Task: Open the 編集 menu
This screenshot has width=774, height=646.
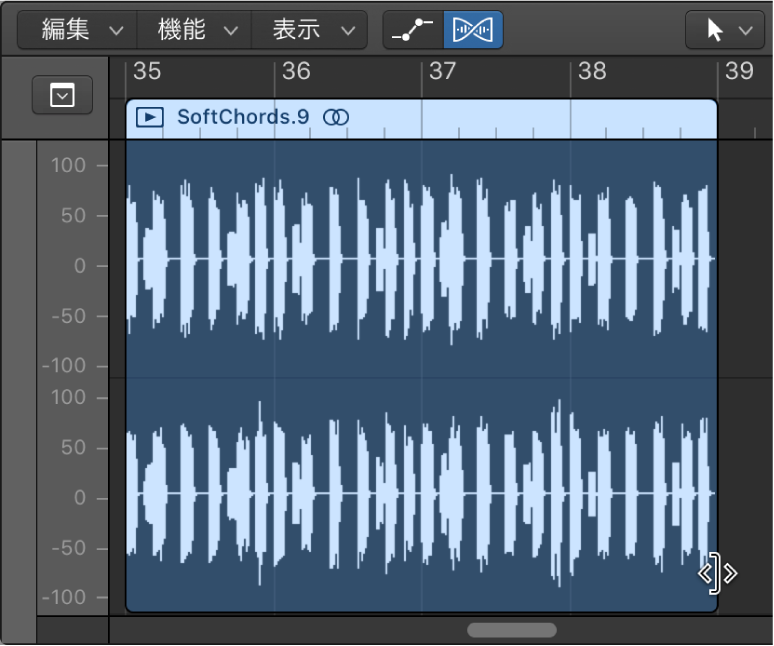Action: point(77,30)
